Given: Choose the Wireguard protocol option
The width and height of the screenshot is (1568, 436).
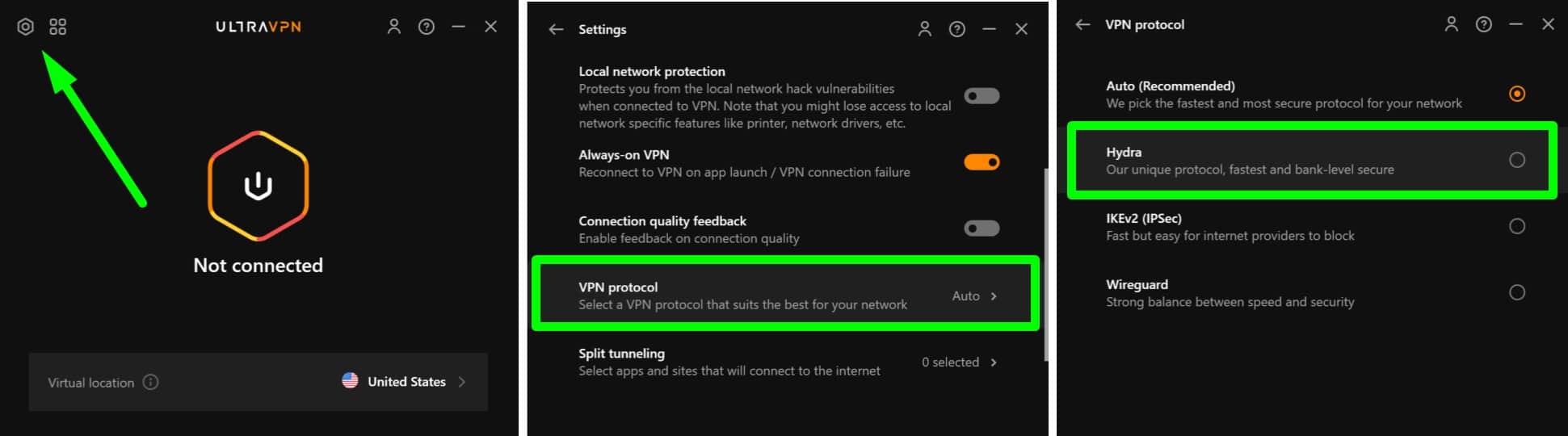Looking at the screenshot, I should click(1517, 292).
